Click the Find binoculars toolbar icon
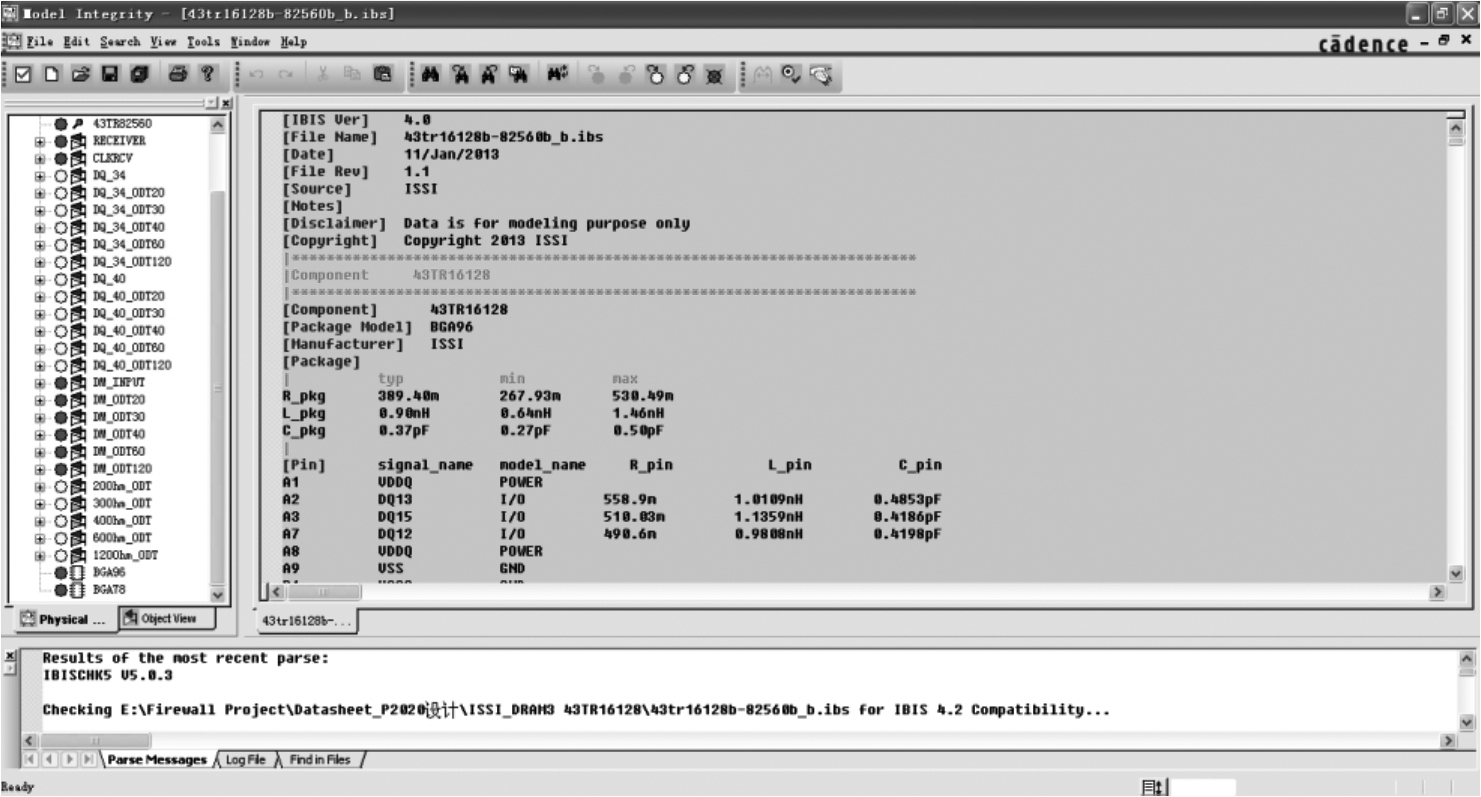 coord(432,75)
